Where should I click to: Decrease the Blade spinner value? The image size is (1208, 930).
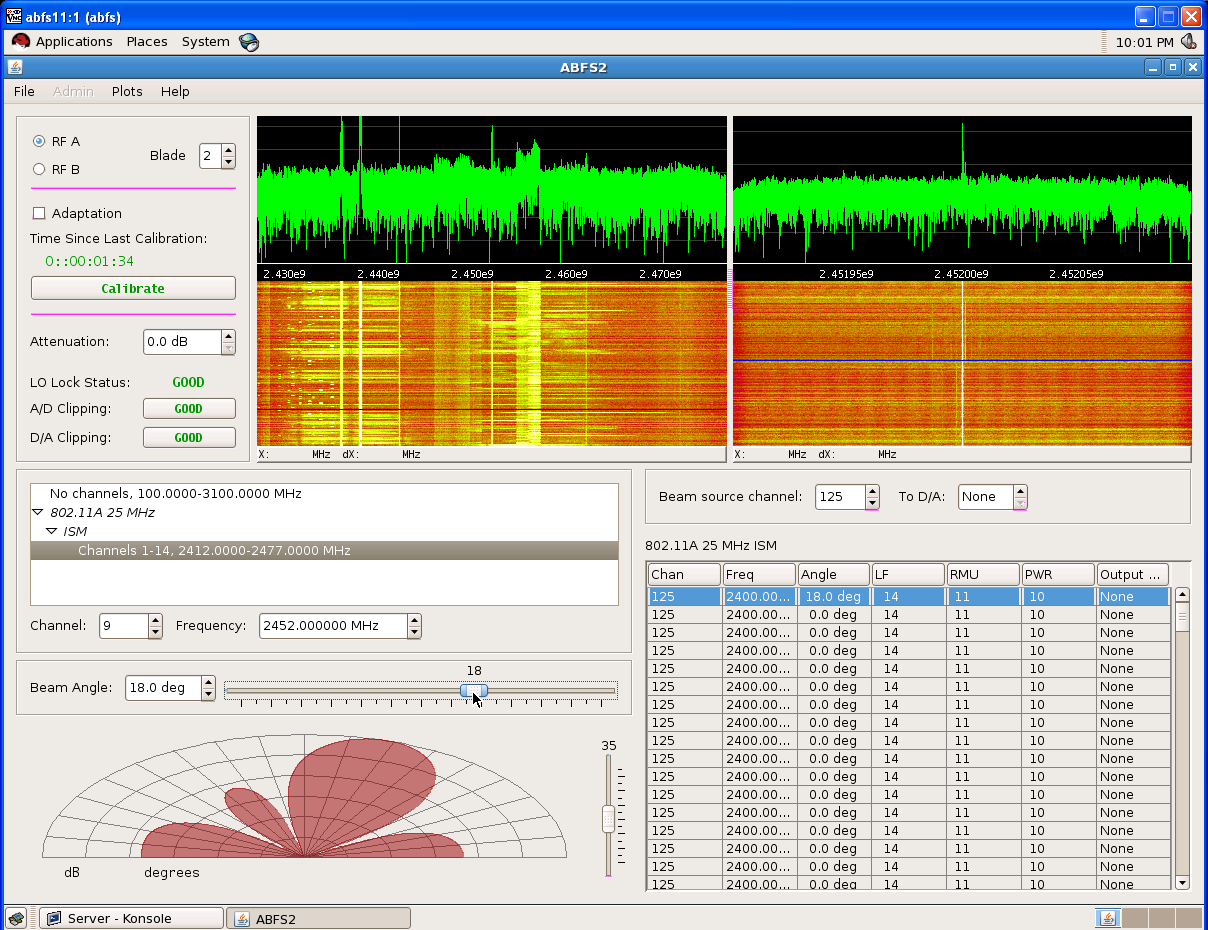(228, 162)
